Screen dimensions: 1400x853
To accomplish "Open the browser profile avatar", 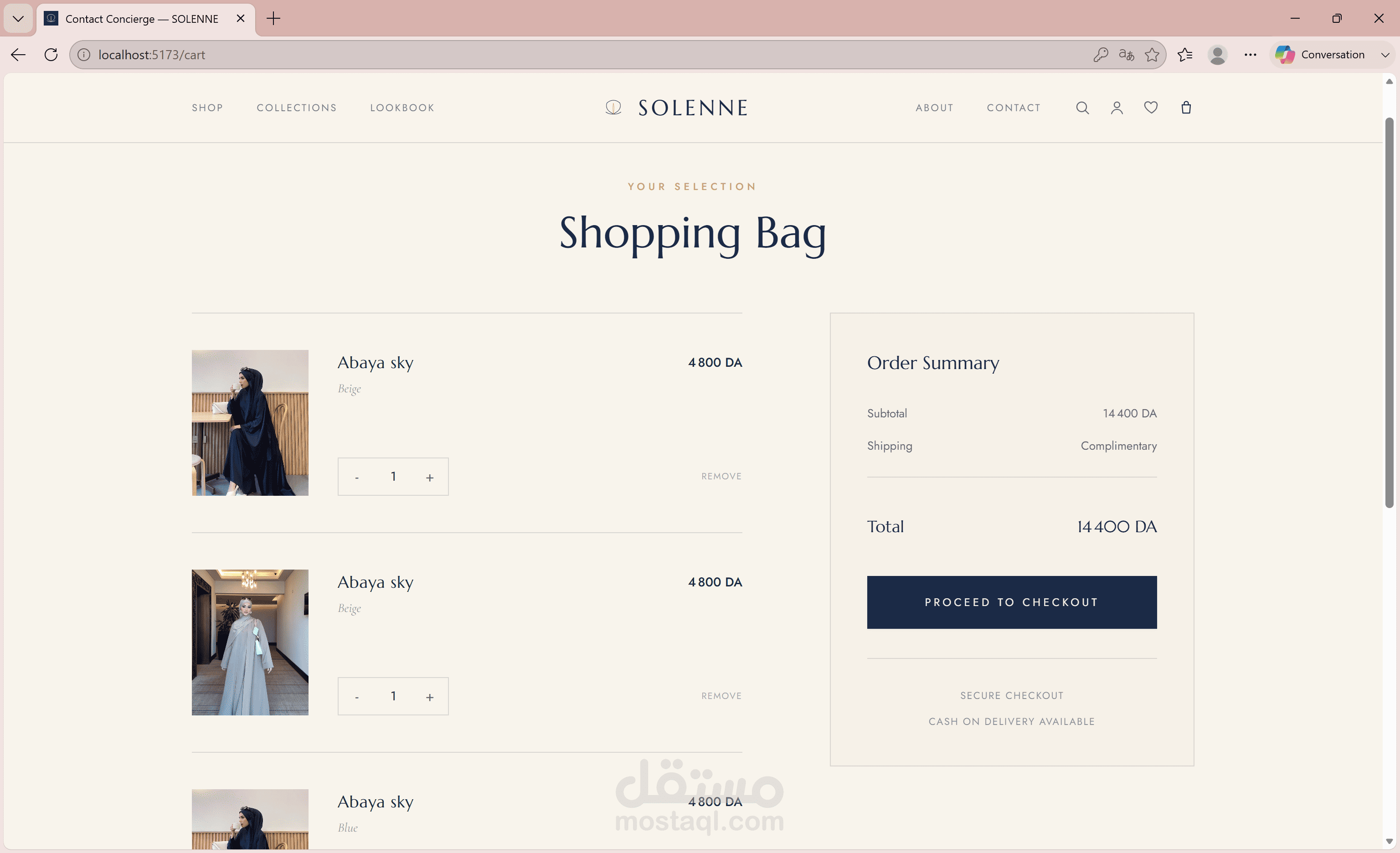I will (1217, 55).
